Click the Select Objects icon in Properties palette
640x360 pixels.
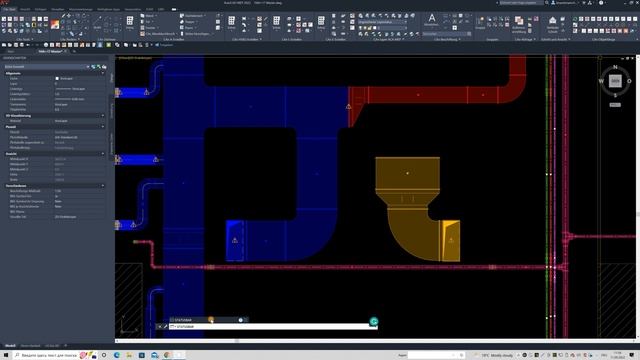pos(99,67)
